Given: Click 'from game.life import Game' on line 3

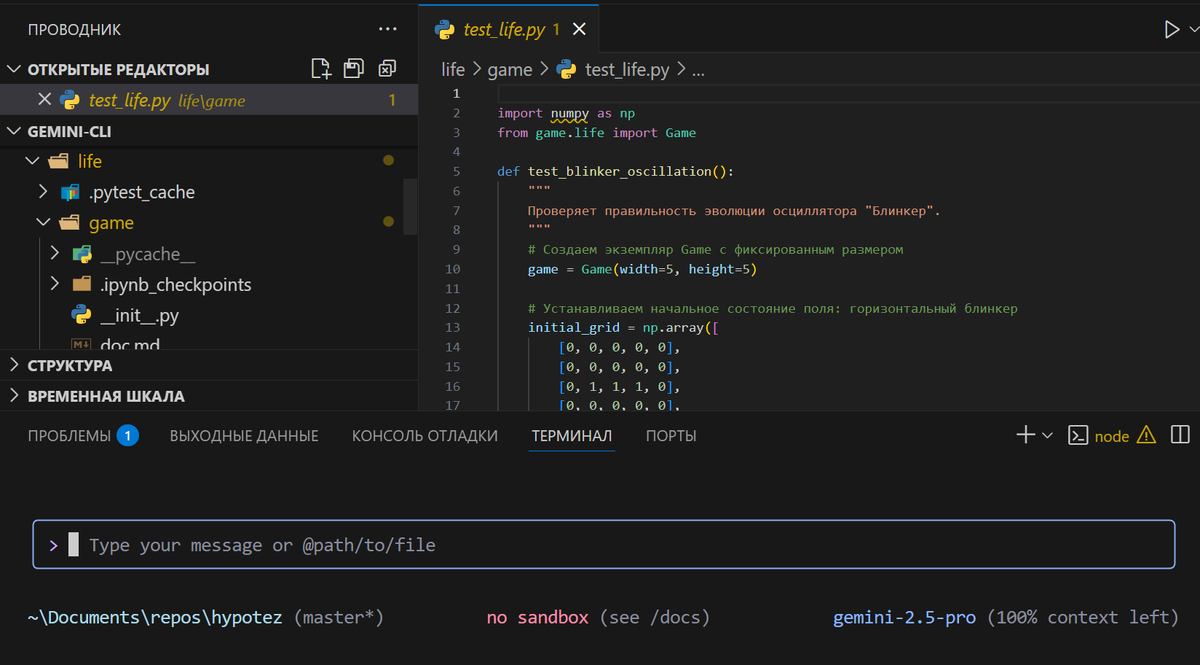Looking at the screenshot, I should 597,132.
